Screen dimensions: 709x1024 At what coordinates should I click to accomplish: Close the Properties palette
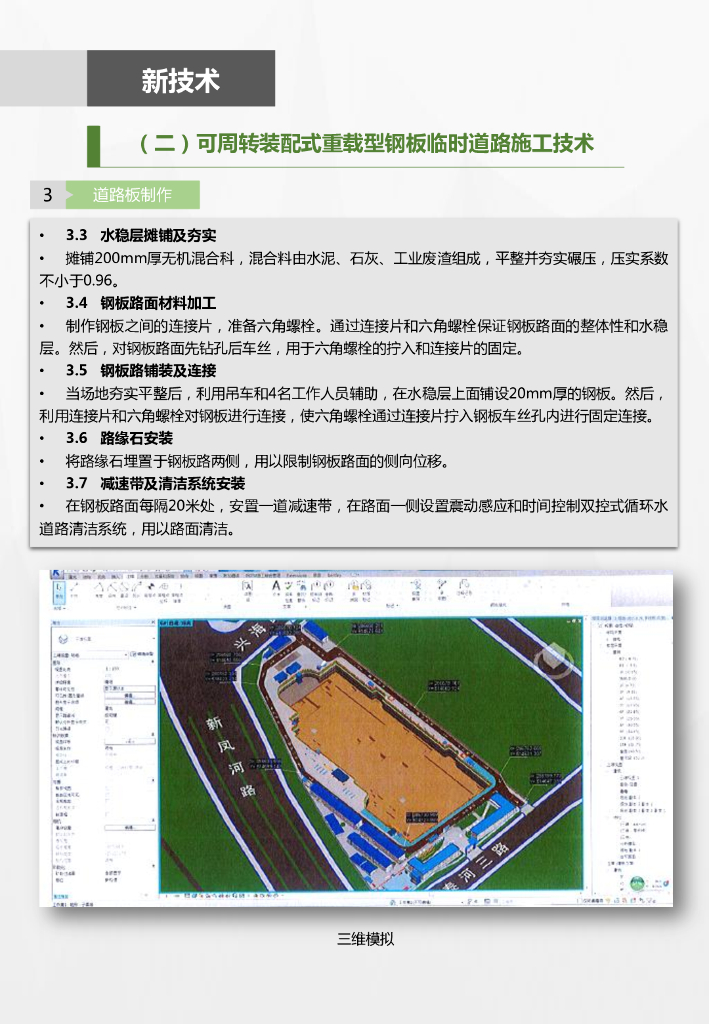point(153,622)
